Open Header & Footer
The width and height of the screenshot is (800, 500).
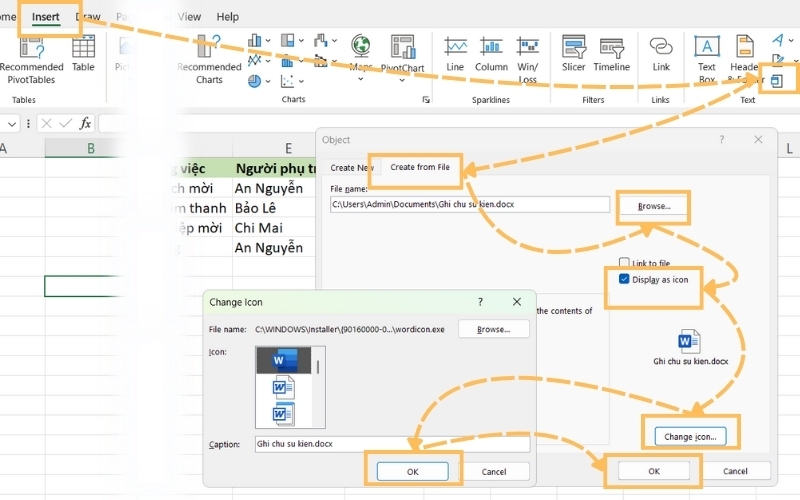point(744,60)
